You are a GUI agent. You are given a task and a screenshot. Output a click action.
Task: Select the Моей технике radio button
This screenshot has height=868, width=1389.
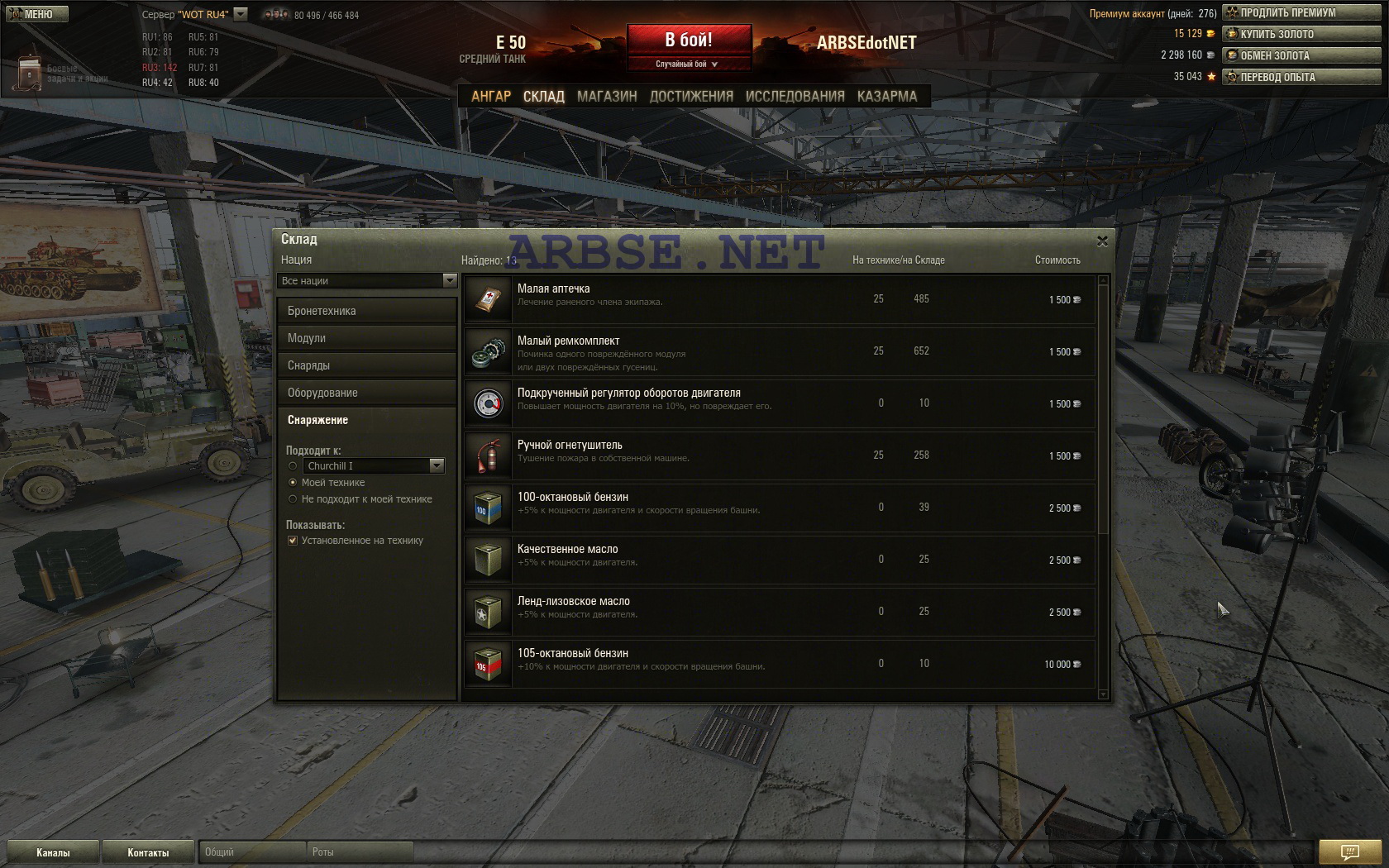293,483
